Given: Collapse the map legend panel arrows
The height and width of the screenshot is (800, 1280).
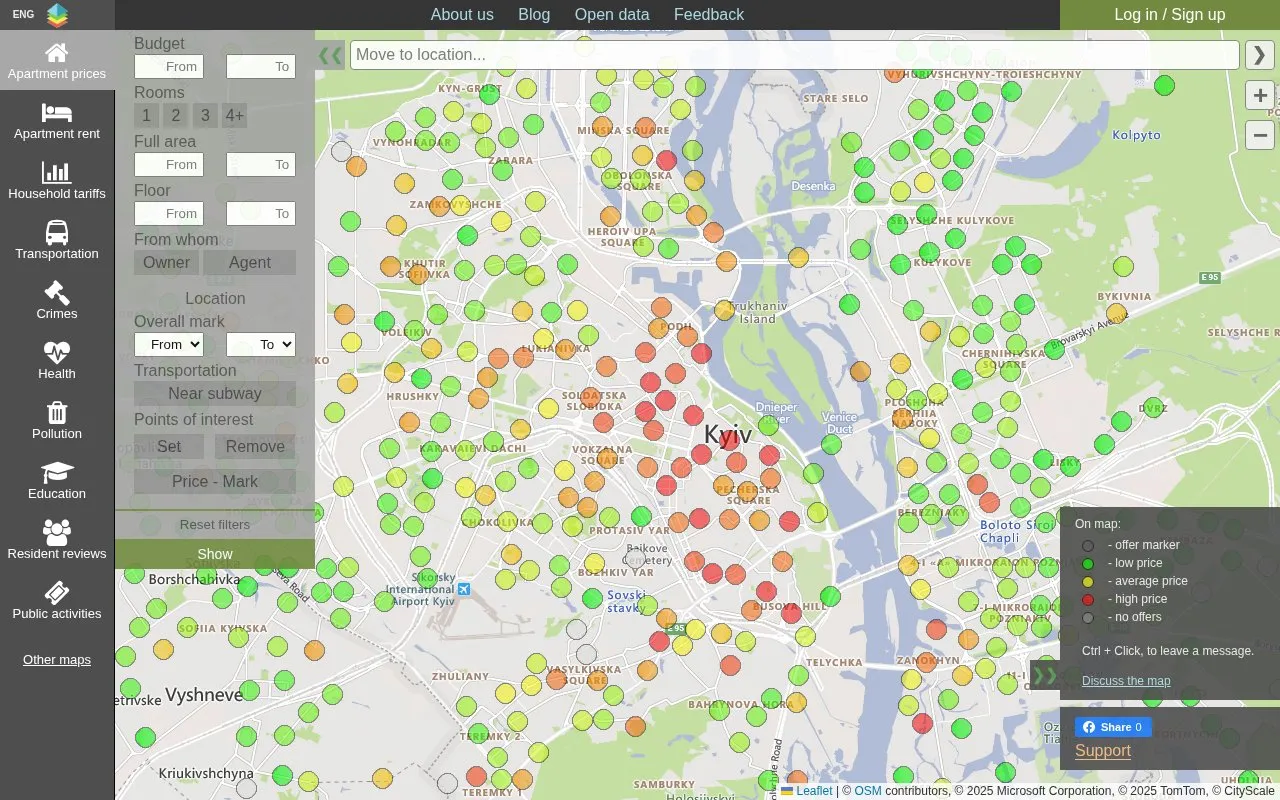Looking at the screenshot, I should [1045, 675].
